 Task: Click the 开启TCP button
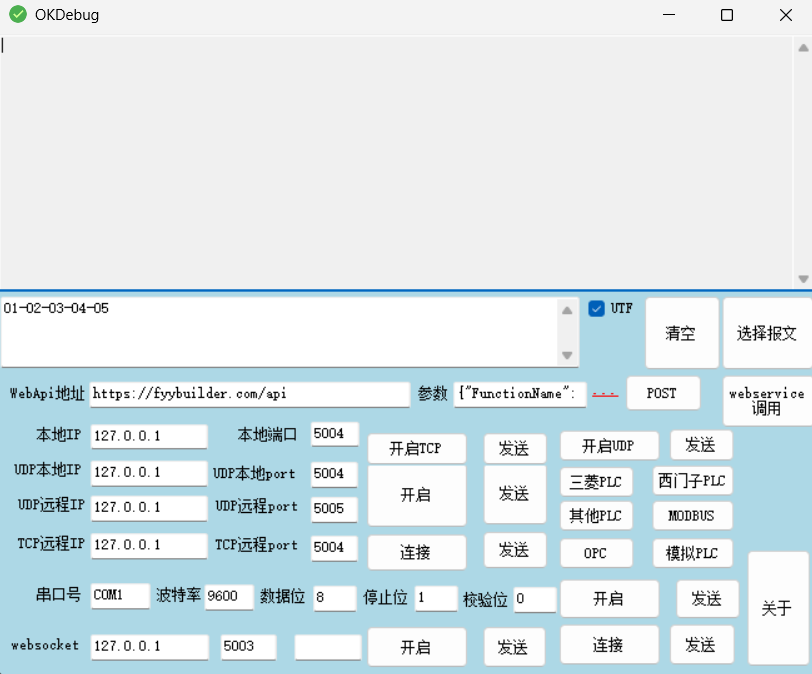coord(416,448)
